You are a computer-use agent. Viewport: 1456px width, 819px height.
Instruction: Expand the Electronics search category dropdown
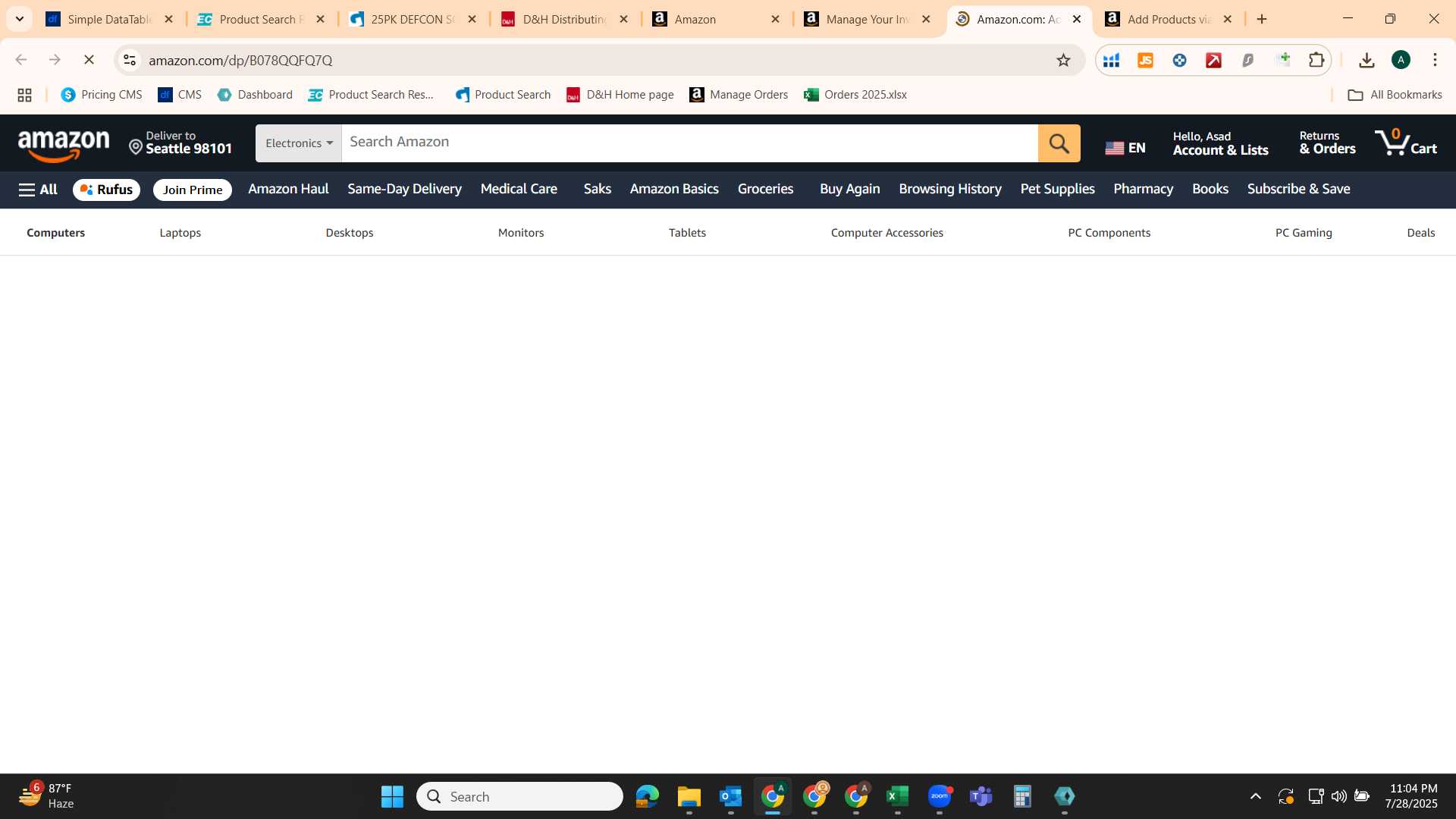pos(299,143)
